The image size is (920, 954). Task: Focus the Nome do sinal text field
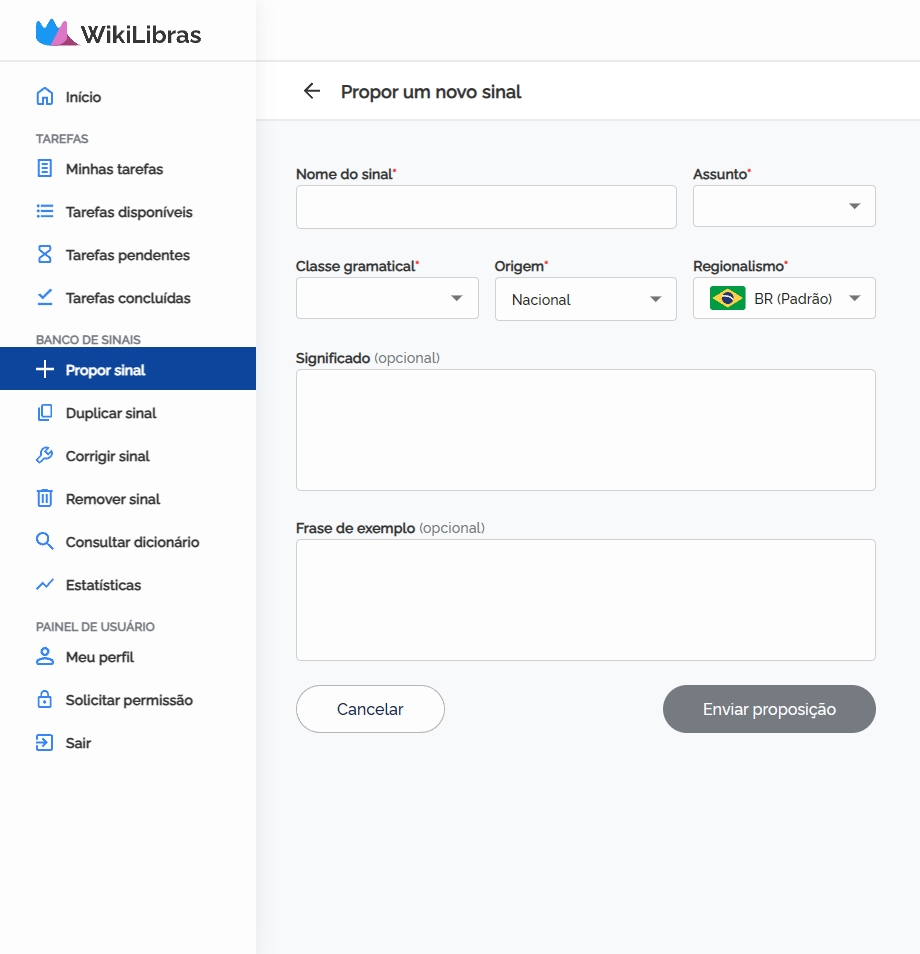click(486, 207)
